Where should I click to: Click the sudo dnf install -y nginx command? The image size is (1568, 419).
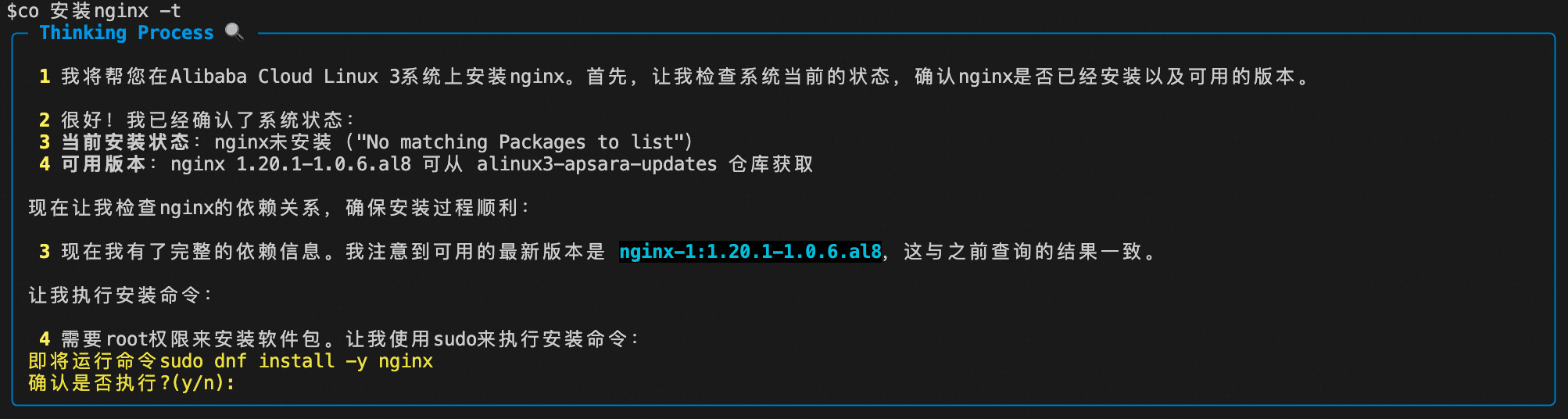click(296, 361)
